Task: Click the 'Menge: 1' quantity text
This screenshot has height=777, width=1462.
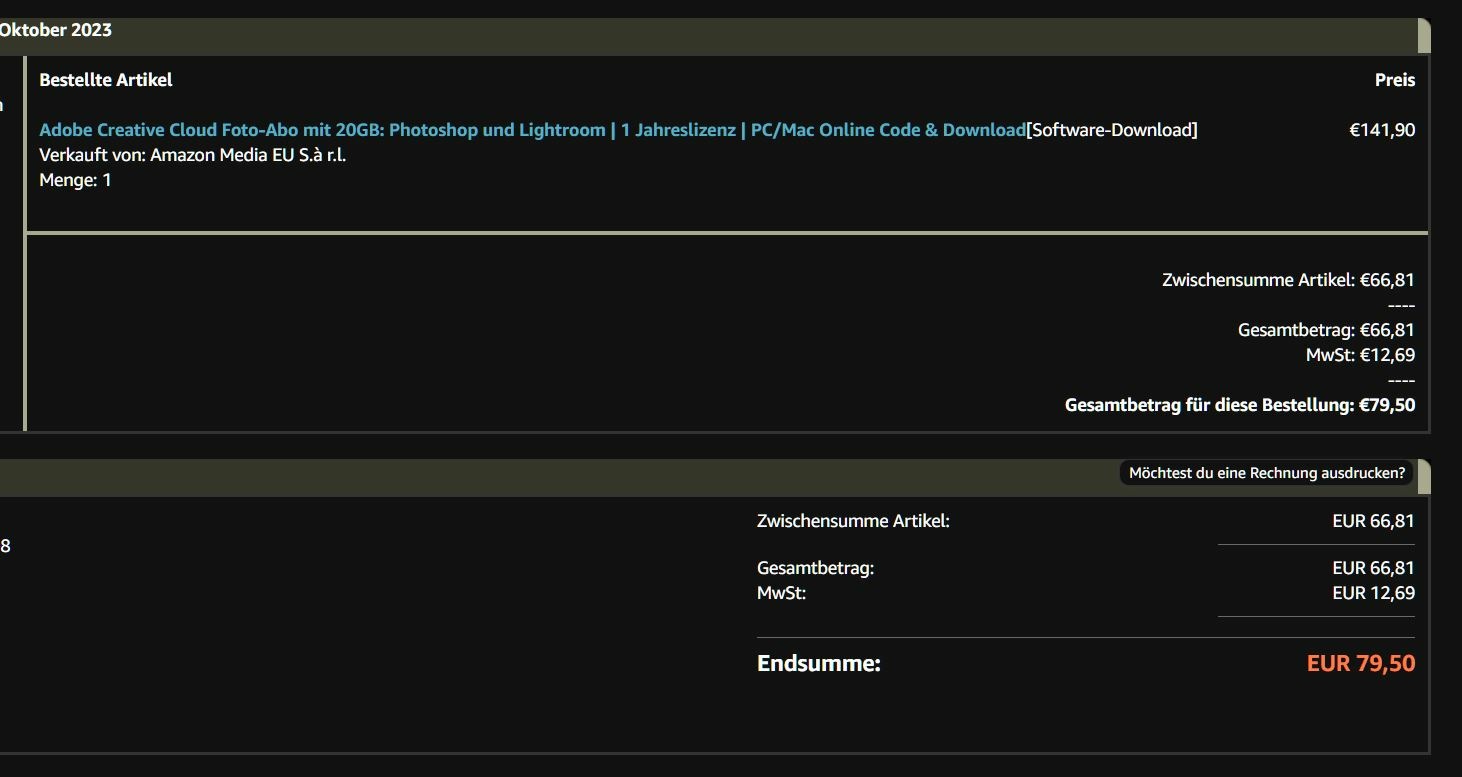Action: coord(75,181)
